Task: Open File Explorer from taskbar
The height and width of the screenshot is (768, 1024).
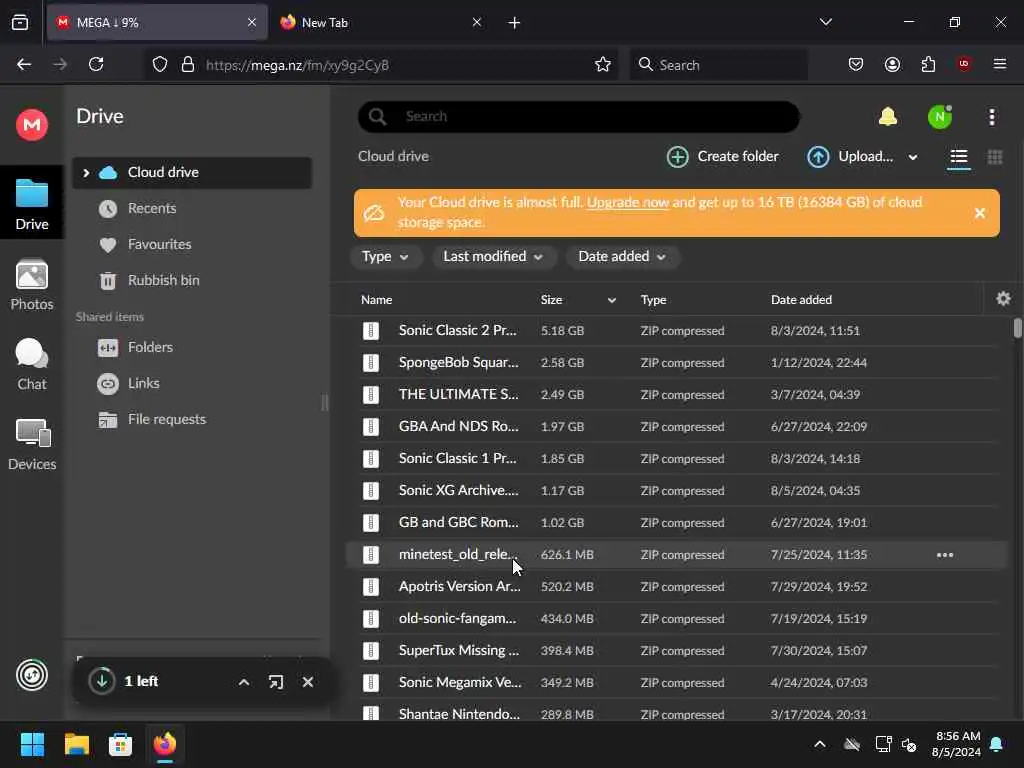Action: (76, 744)
